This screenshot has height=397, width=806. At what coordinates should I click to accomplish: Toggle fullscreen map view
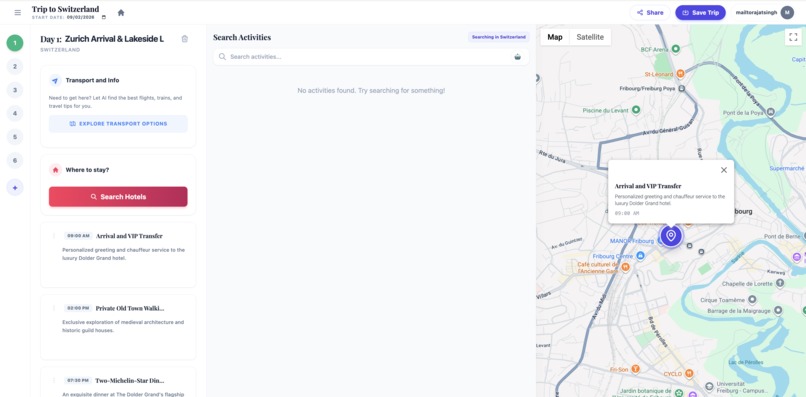coord(793,37)
